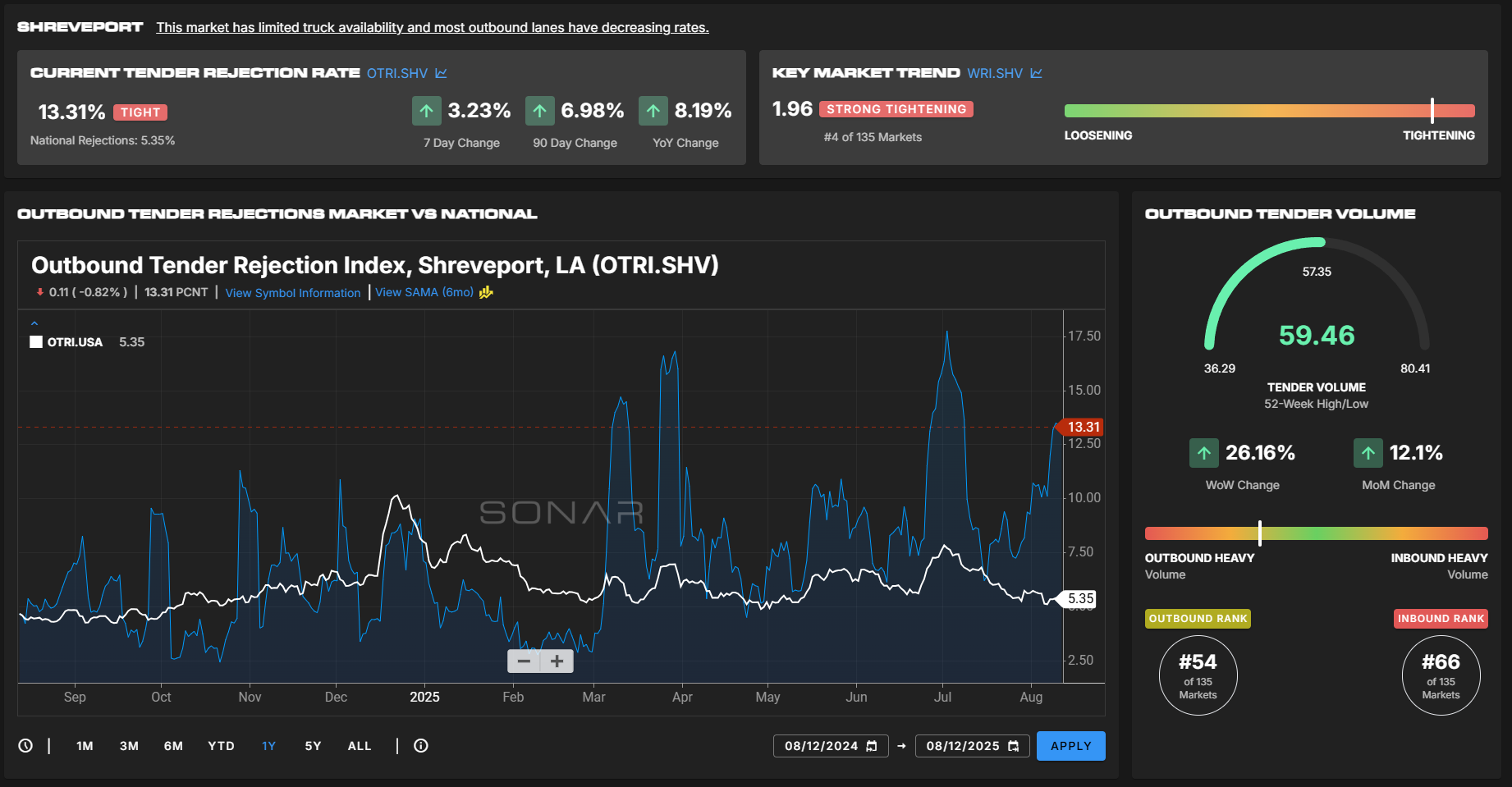Collapse the chart legend caret
The height and width of the screenshot is (787, 1512).
(34, 323)
